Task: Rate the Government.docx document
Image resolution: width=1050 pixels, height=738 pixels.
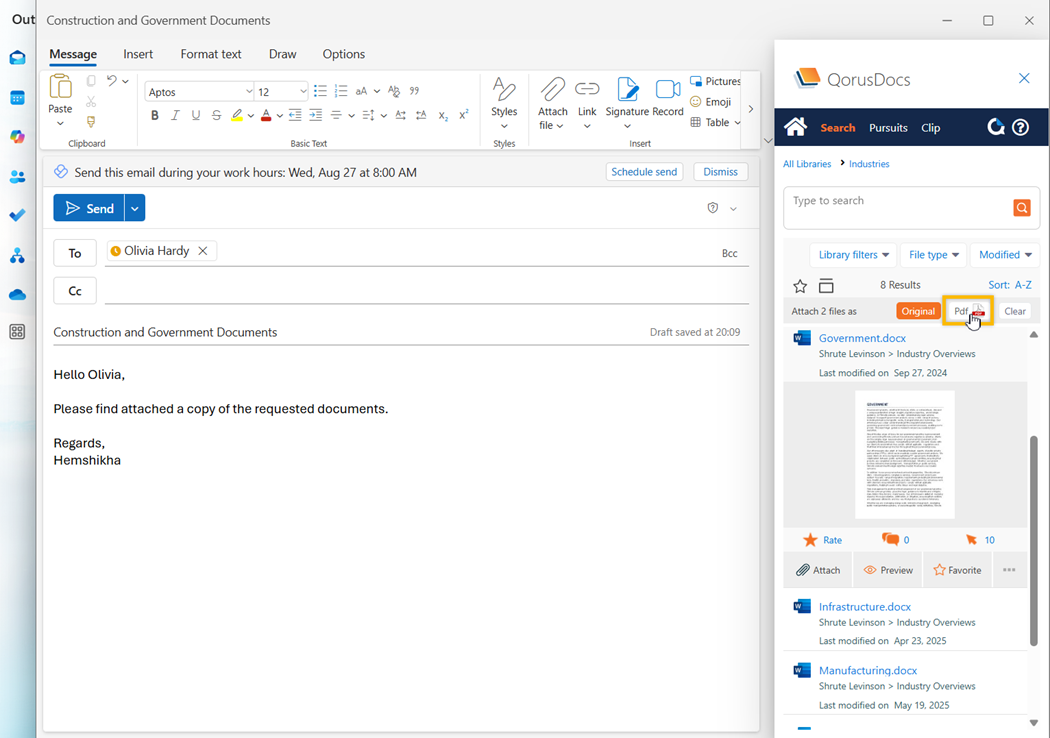Action: click(x=822, y=540)
